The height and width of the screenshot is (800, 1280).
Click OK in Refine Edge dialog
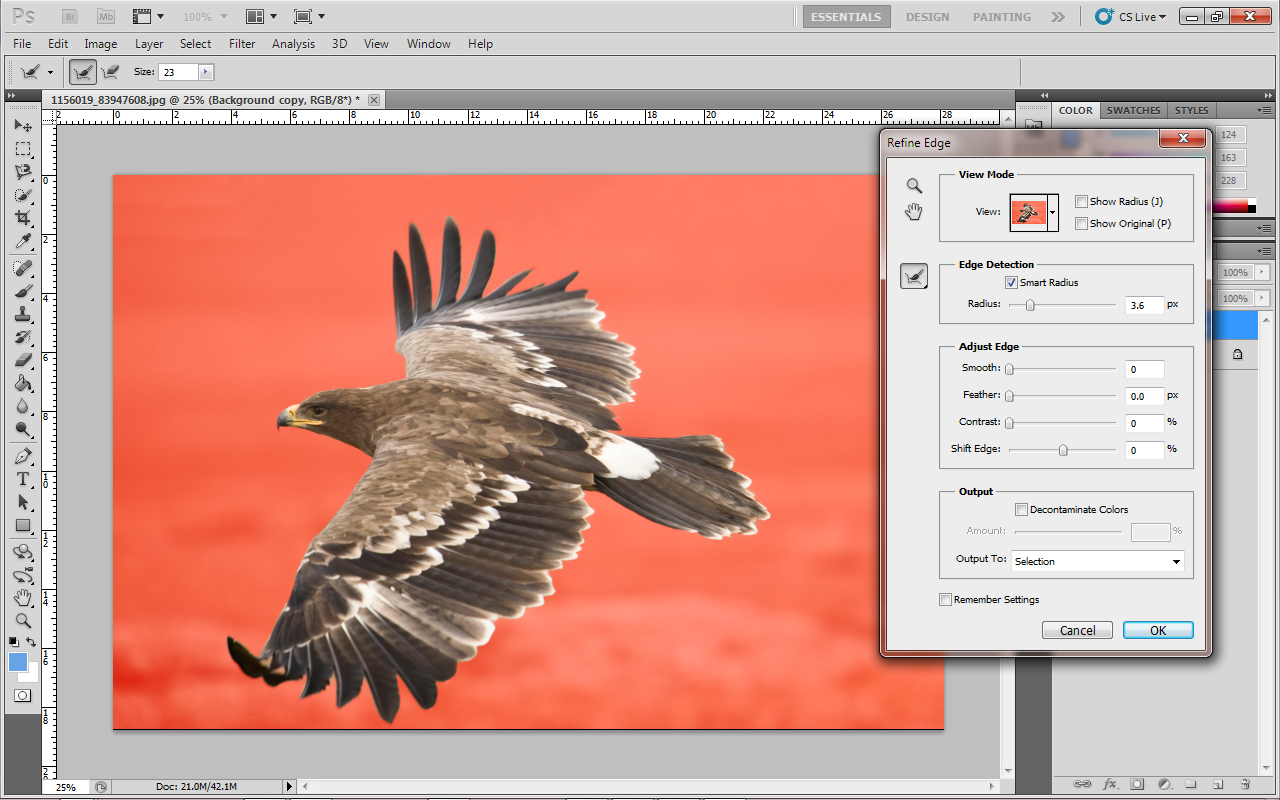point(1157,631)
